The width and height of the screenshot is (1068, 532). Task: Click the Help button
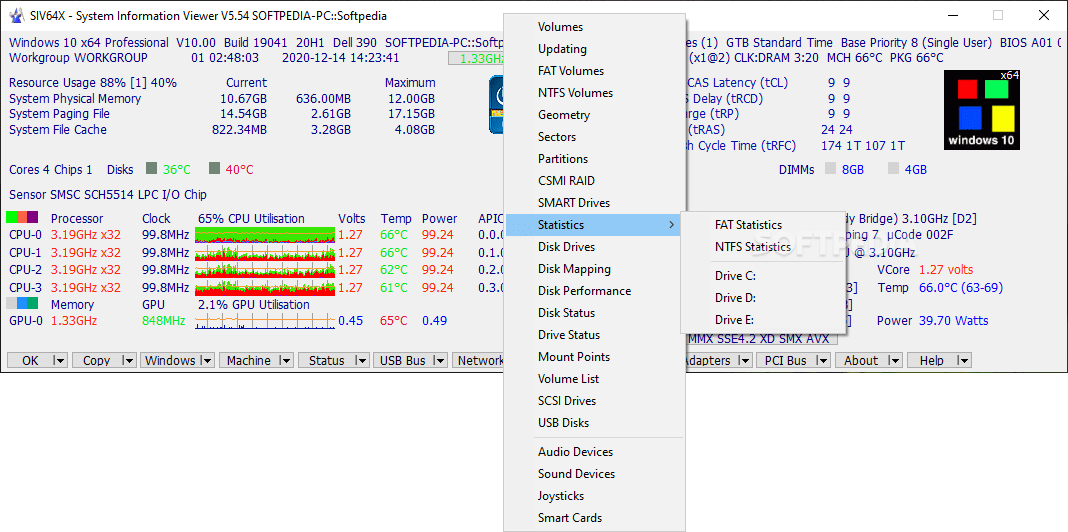click(931, 361)
